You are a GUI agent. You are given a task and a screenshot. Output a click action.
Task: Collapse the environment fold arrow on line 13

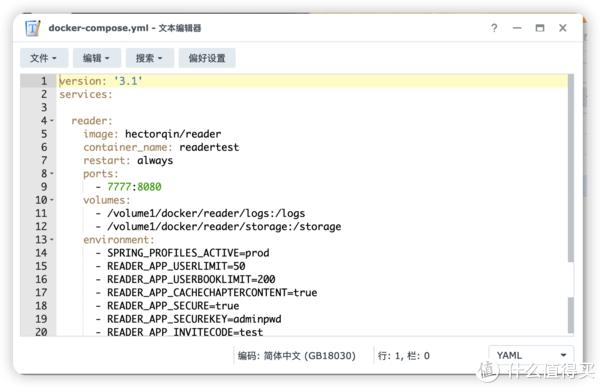pos(52,240)
